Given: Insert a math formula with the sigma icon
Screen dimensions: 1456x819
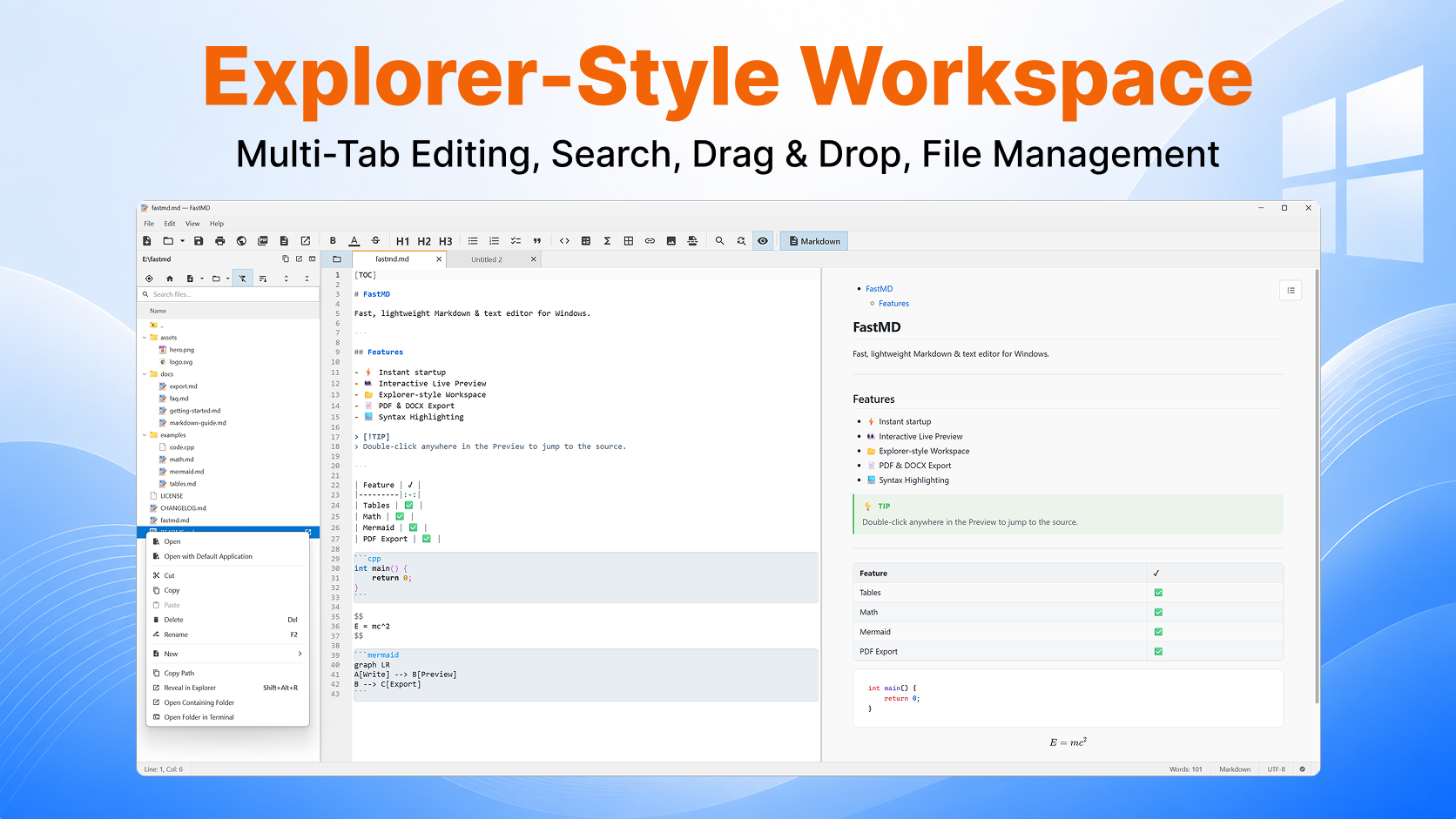Looking at the screenshot, I should [x=607, y=241].
